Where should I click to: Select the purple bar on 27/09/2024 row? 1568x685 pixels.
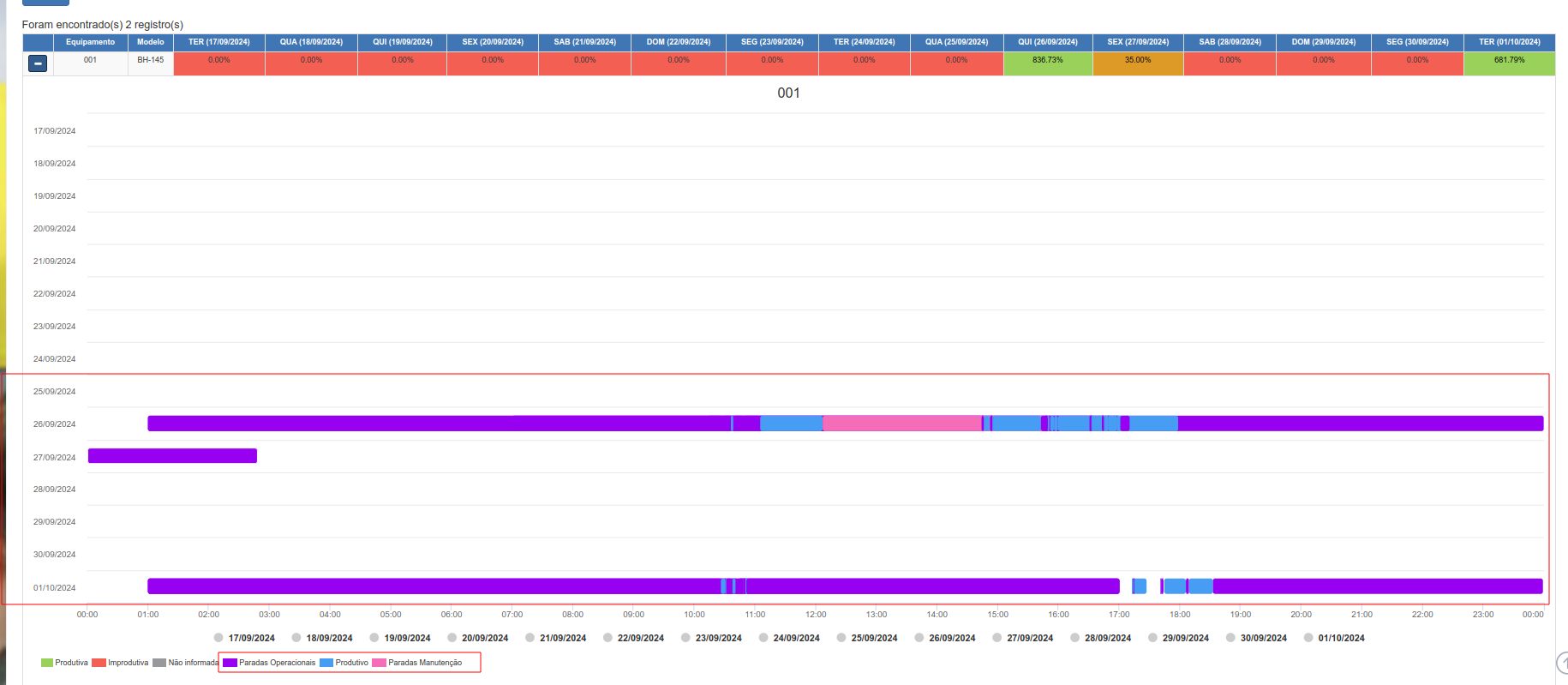[172, 456]
